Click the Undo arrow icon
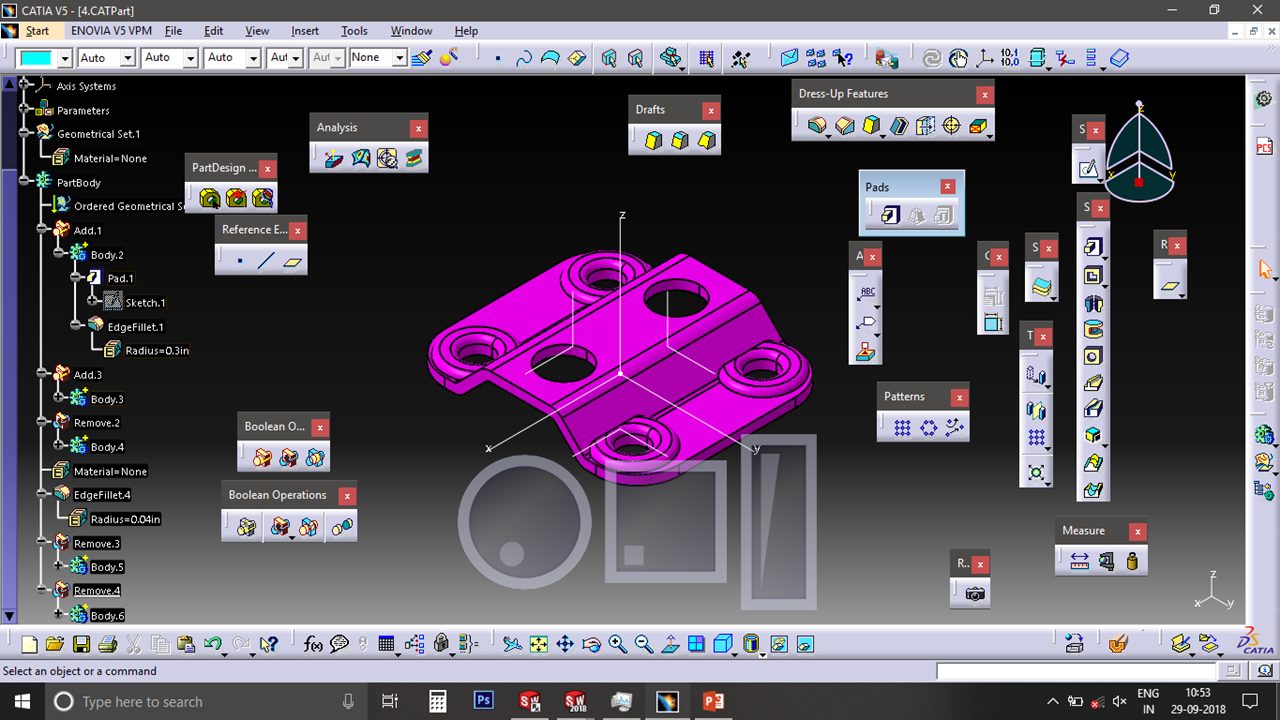Viewport: 1280px width, 720px height. point(212,644)
